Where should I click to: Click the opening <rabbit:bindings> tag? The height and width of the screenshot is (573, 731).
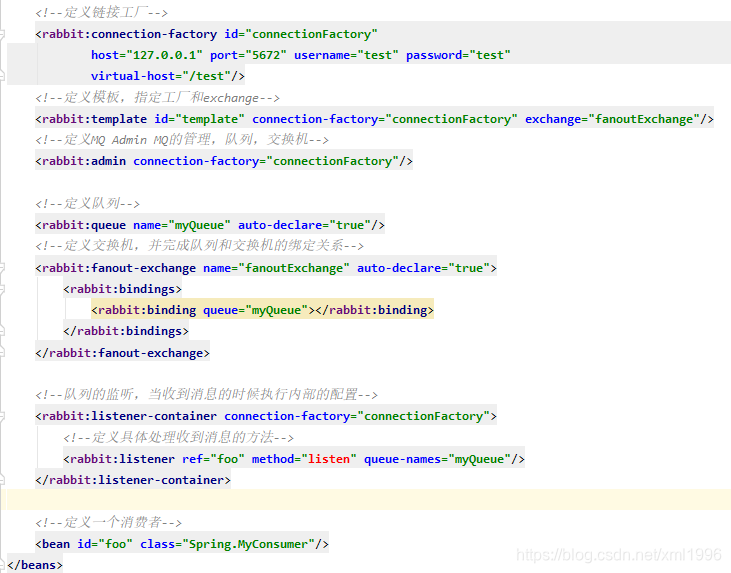(123, 289)
